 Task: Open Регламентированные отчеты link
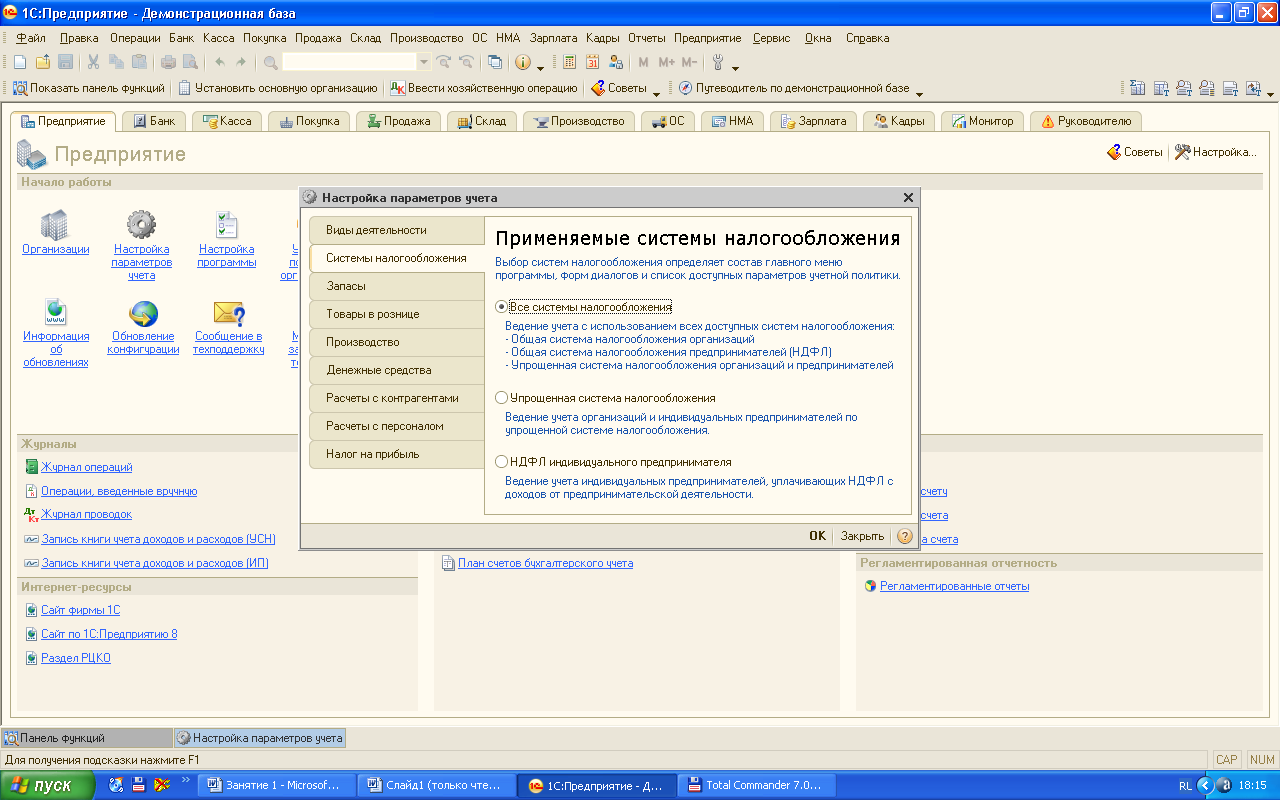954,586
